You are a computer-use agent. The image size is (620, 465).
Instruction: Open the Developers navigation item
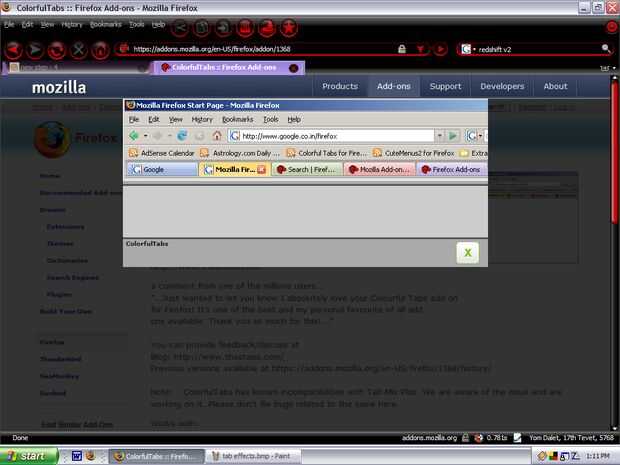(502, 86)
